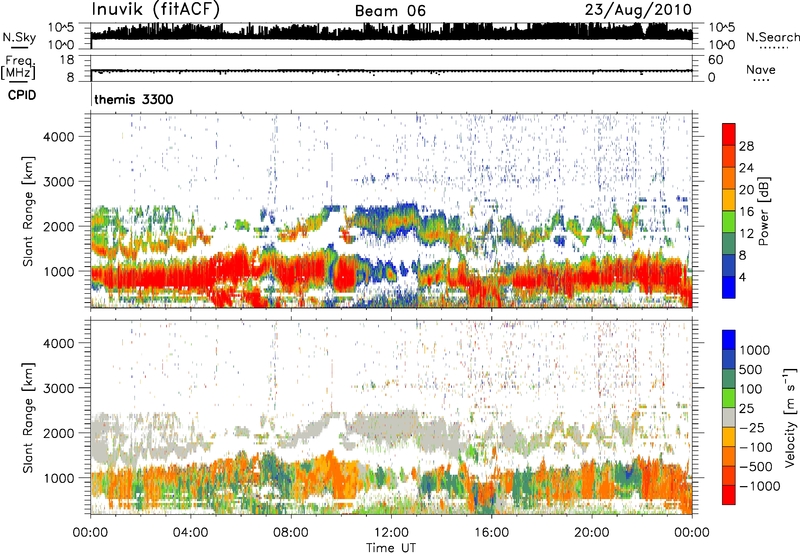This screenshot has height=554, width=800.
Task: Pick the blue 4–8 dB power swatch
Action: pos(729,266)
